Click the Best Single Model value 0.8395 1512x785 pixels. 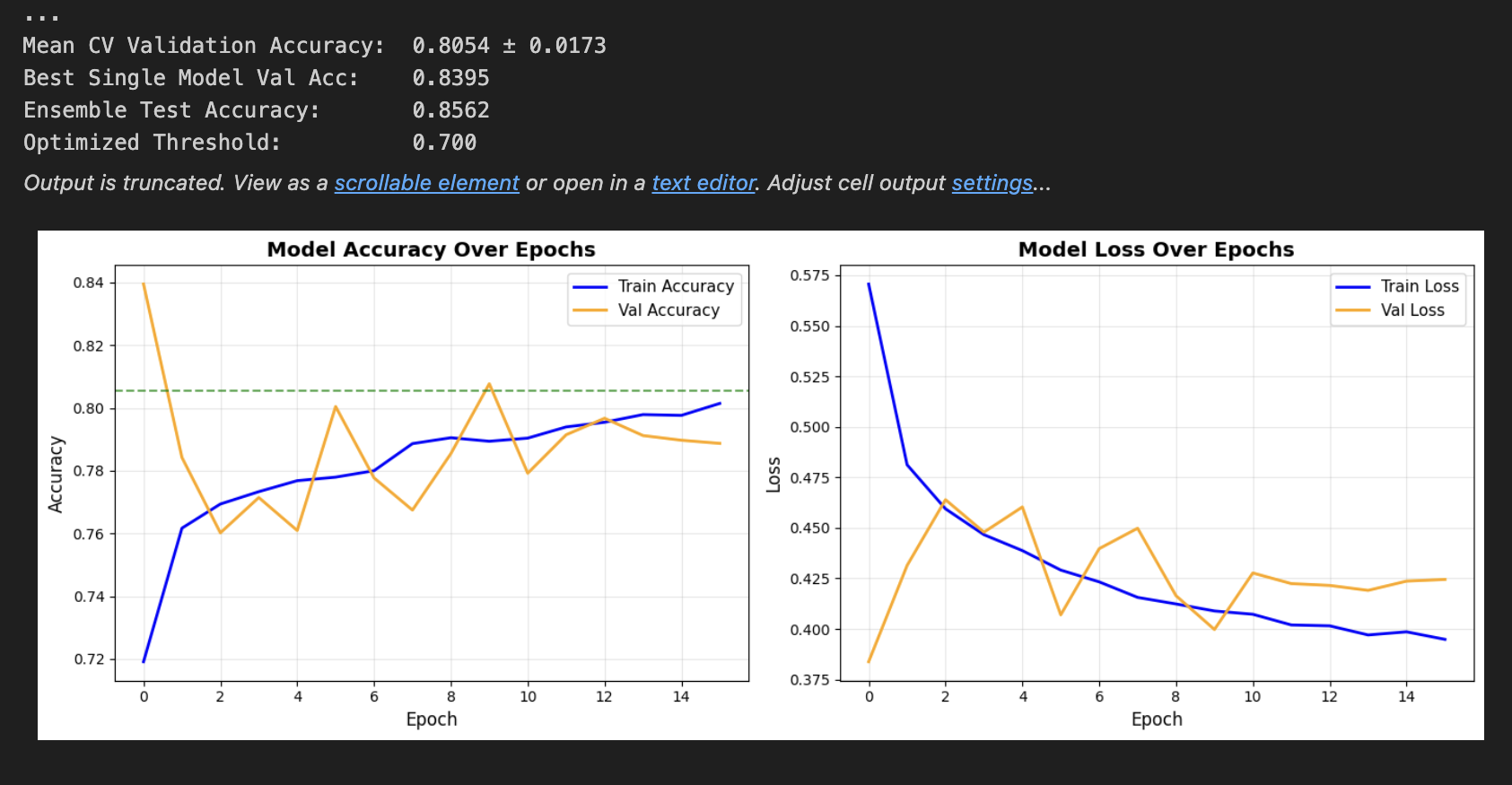pos(450,78)
